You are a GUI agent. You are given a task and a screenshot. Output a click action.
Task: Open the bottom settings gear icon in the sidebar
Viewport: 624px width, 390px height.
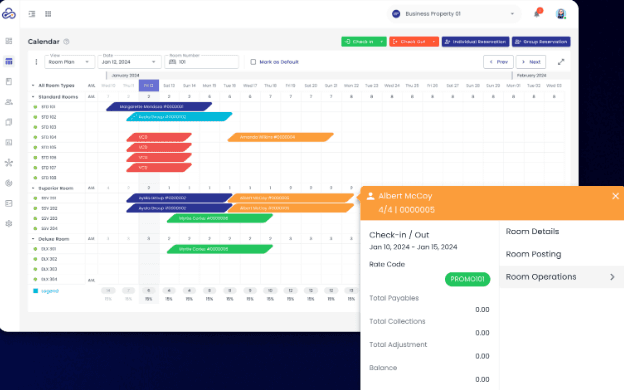point(9,223)
